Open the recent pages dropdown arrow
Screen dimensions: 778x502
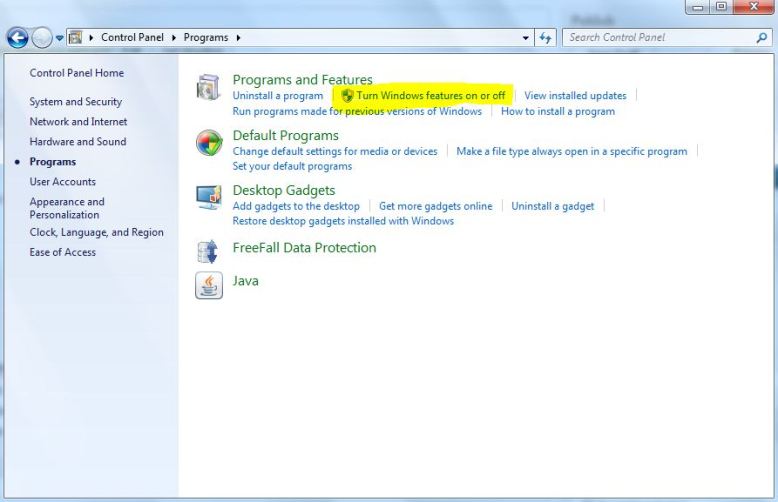click(60, 38)
